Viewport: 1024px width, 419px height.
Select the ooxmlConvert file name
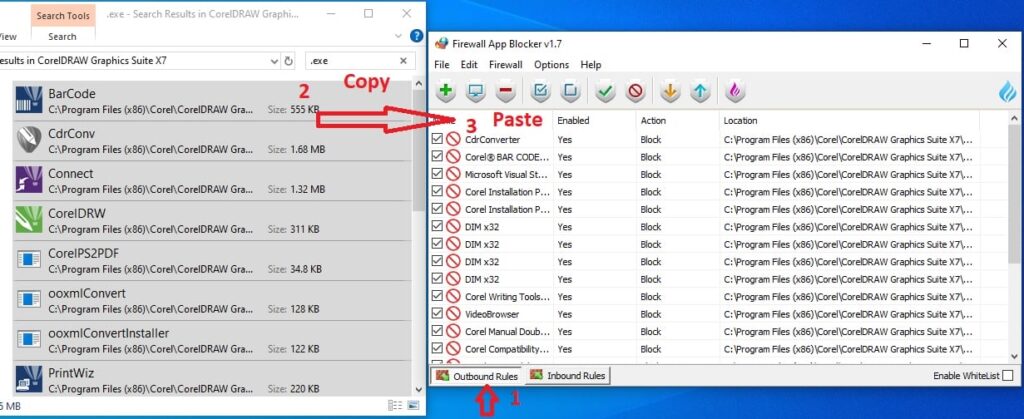87,294
